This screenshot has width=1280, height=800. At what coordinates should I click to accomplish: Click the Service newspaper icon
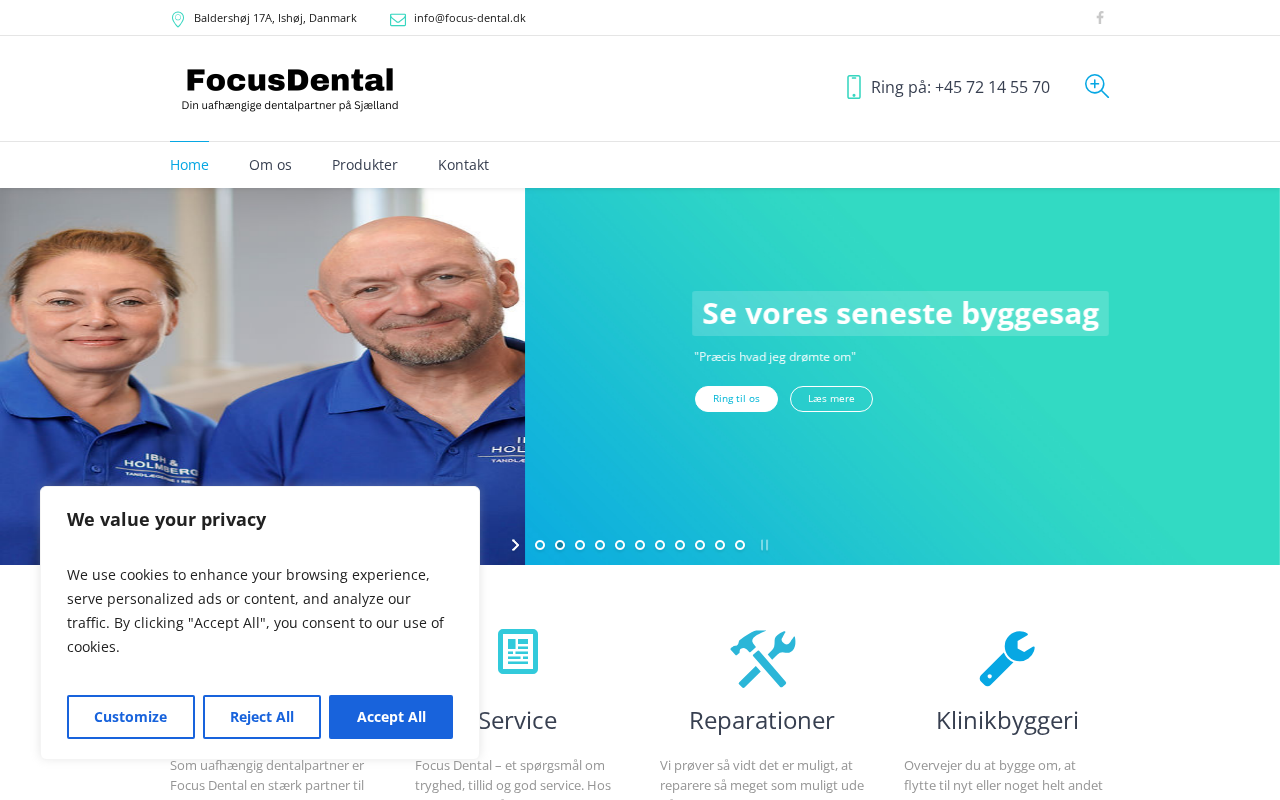point(518,652)
